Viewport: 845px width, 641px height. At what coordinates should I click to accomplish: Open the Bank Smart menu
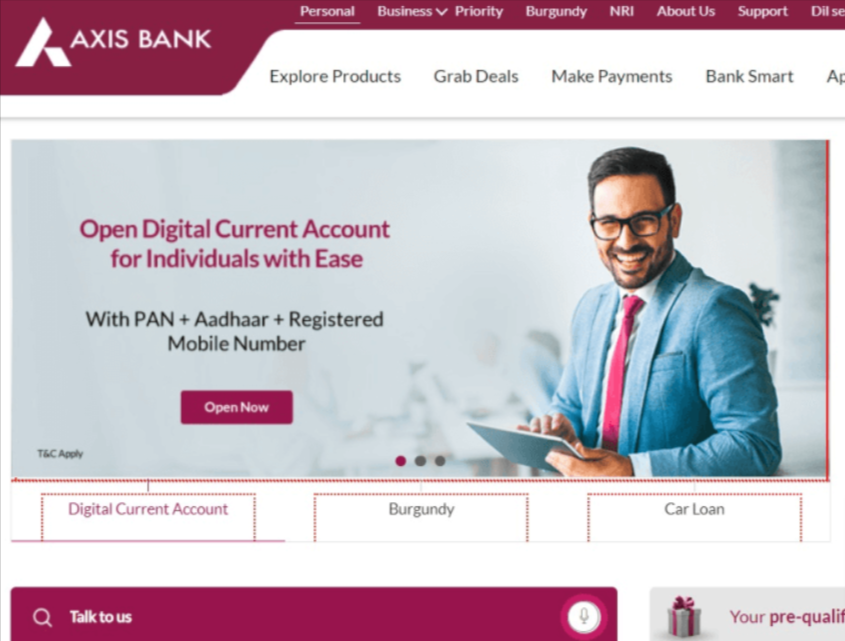749,77
